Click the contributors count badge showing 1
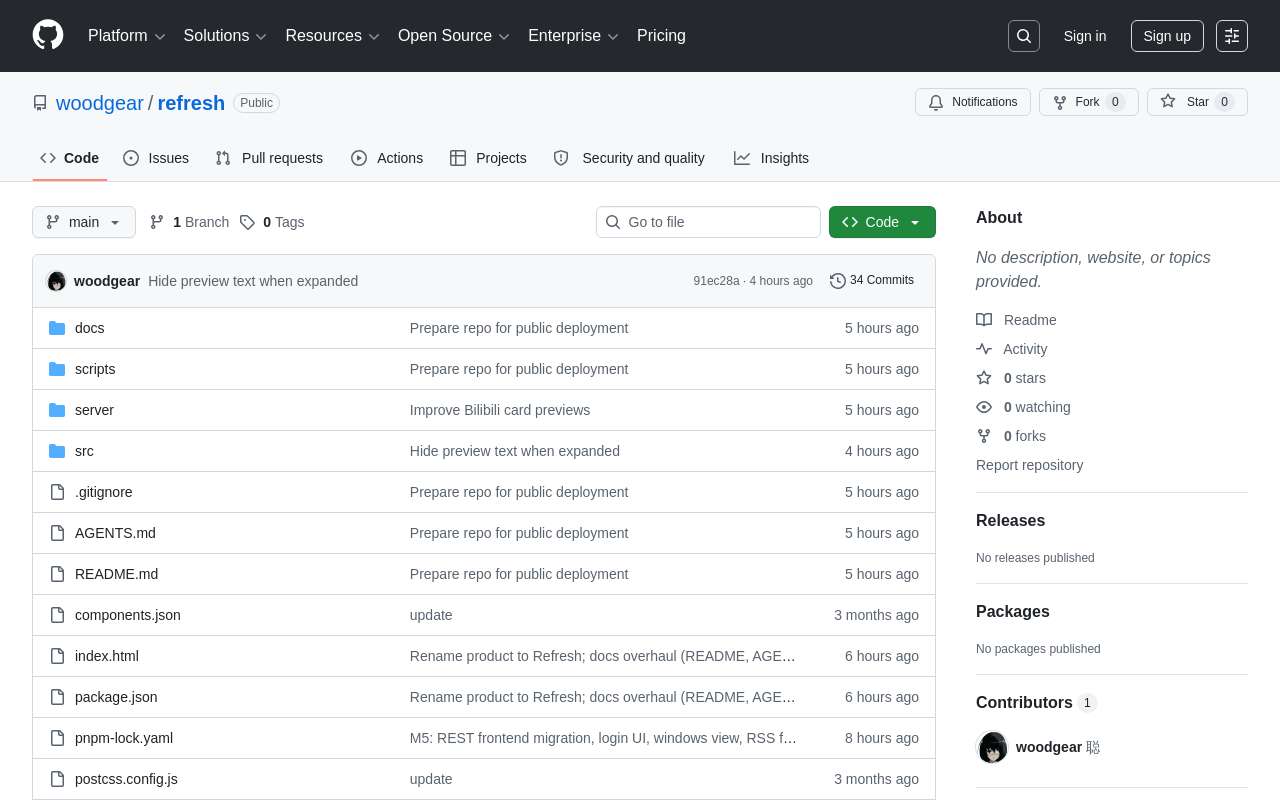 [1087, 703]
